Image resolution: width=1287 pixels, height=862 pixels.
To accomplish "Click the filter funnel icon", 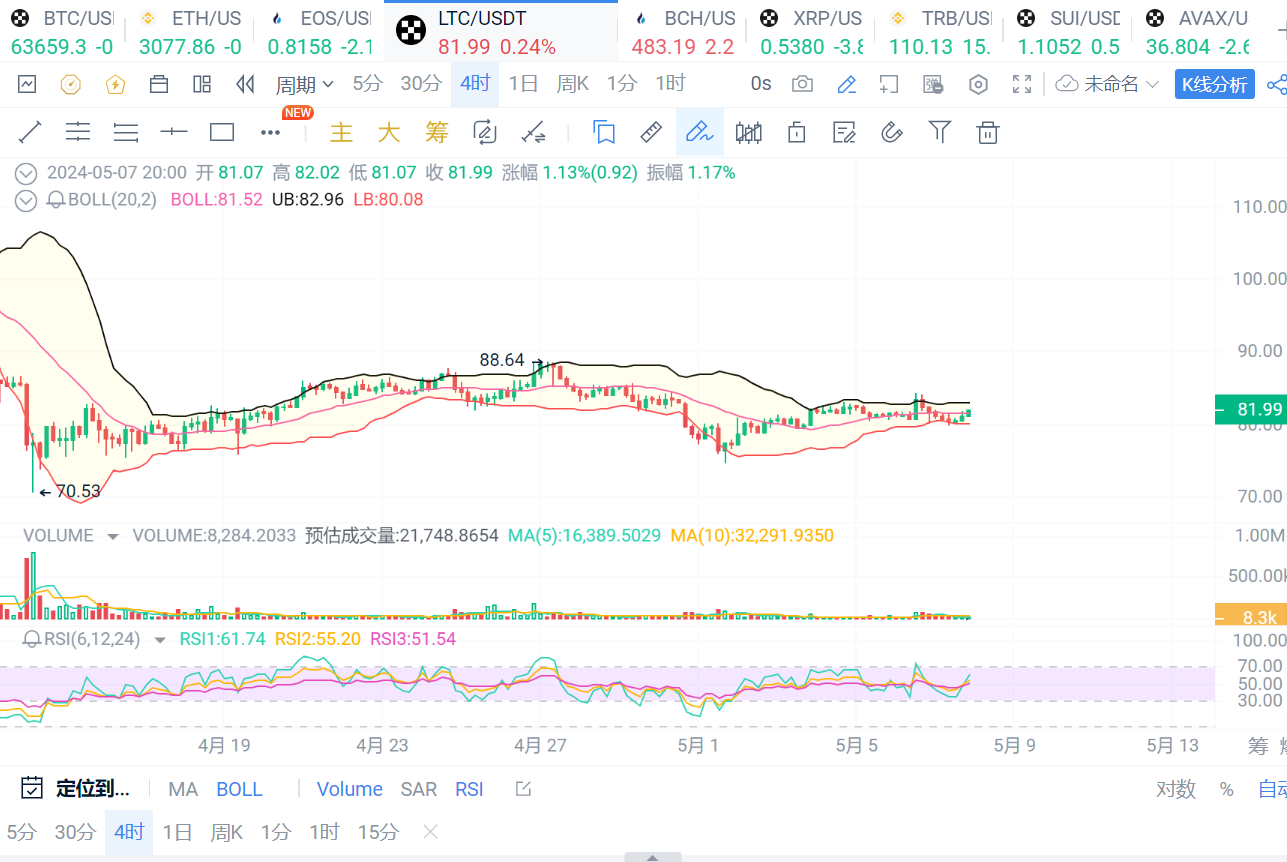I will (939, 132).
